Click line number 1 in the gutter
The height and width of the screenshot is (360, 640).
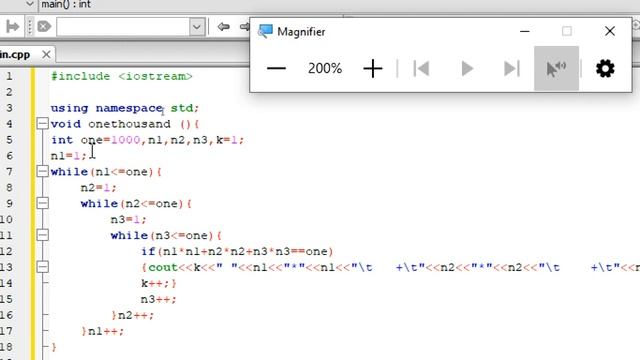(9, 76)
